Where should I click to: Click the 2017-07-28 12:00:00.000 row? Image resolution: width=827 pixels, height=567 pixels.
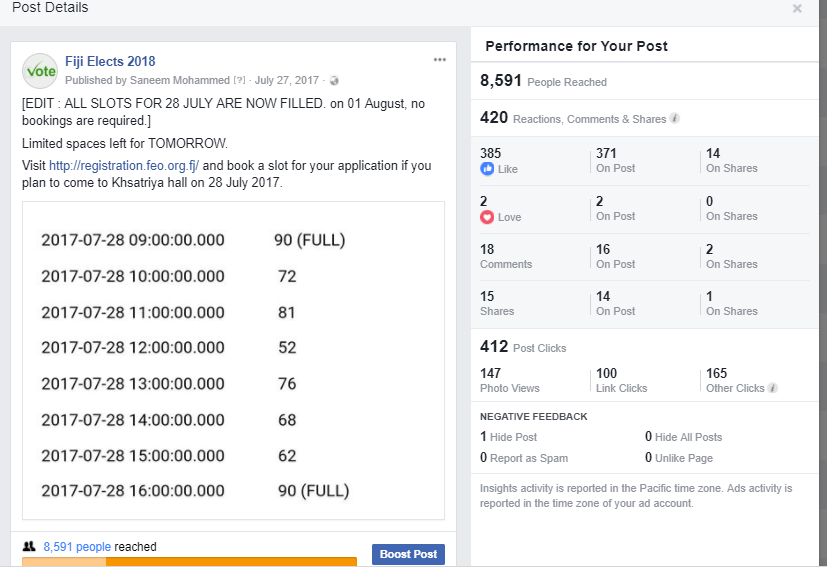(169, 348)
